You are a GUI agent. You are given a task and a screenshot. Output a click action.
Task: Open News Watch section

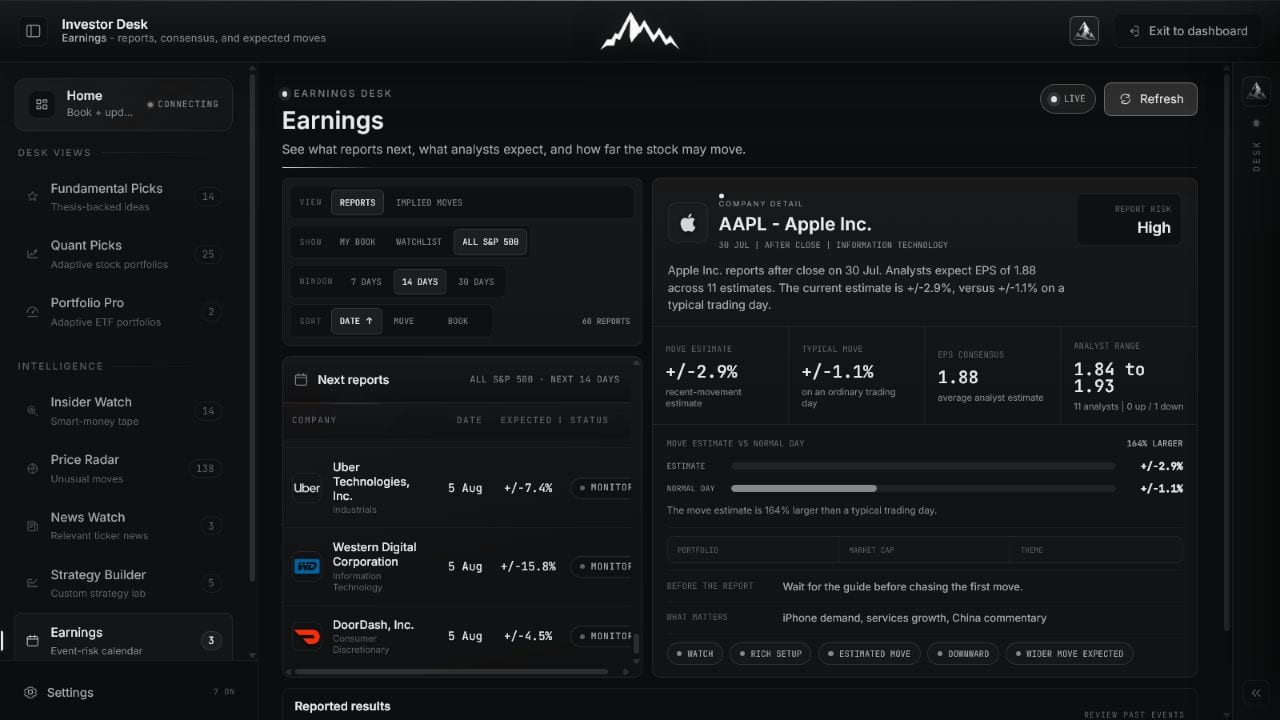coord(123,526)
